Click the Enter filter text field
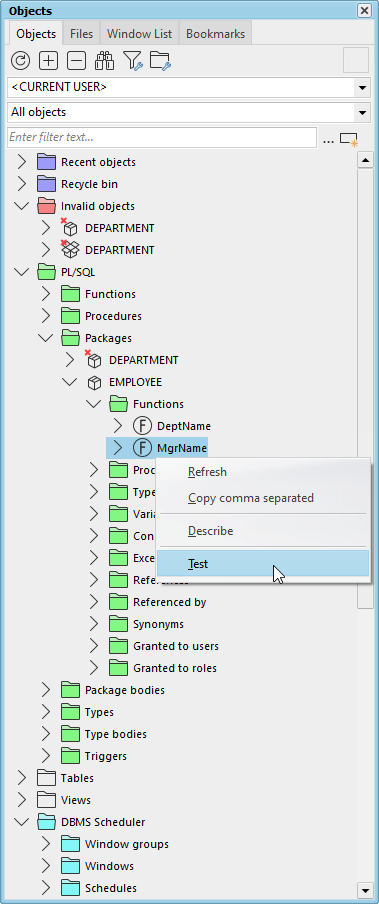This screenshot has width=379, height=904. (x=162, y=138)
